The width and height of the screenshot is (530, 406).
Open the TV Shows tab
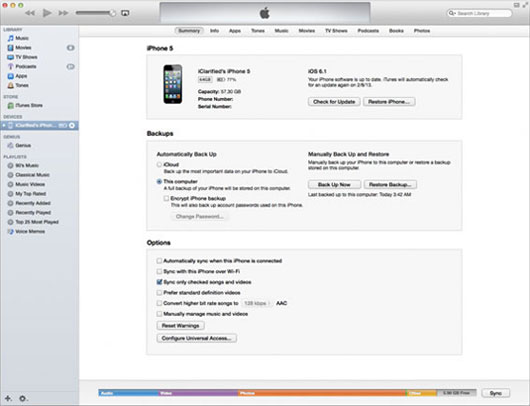click(336, 31)
